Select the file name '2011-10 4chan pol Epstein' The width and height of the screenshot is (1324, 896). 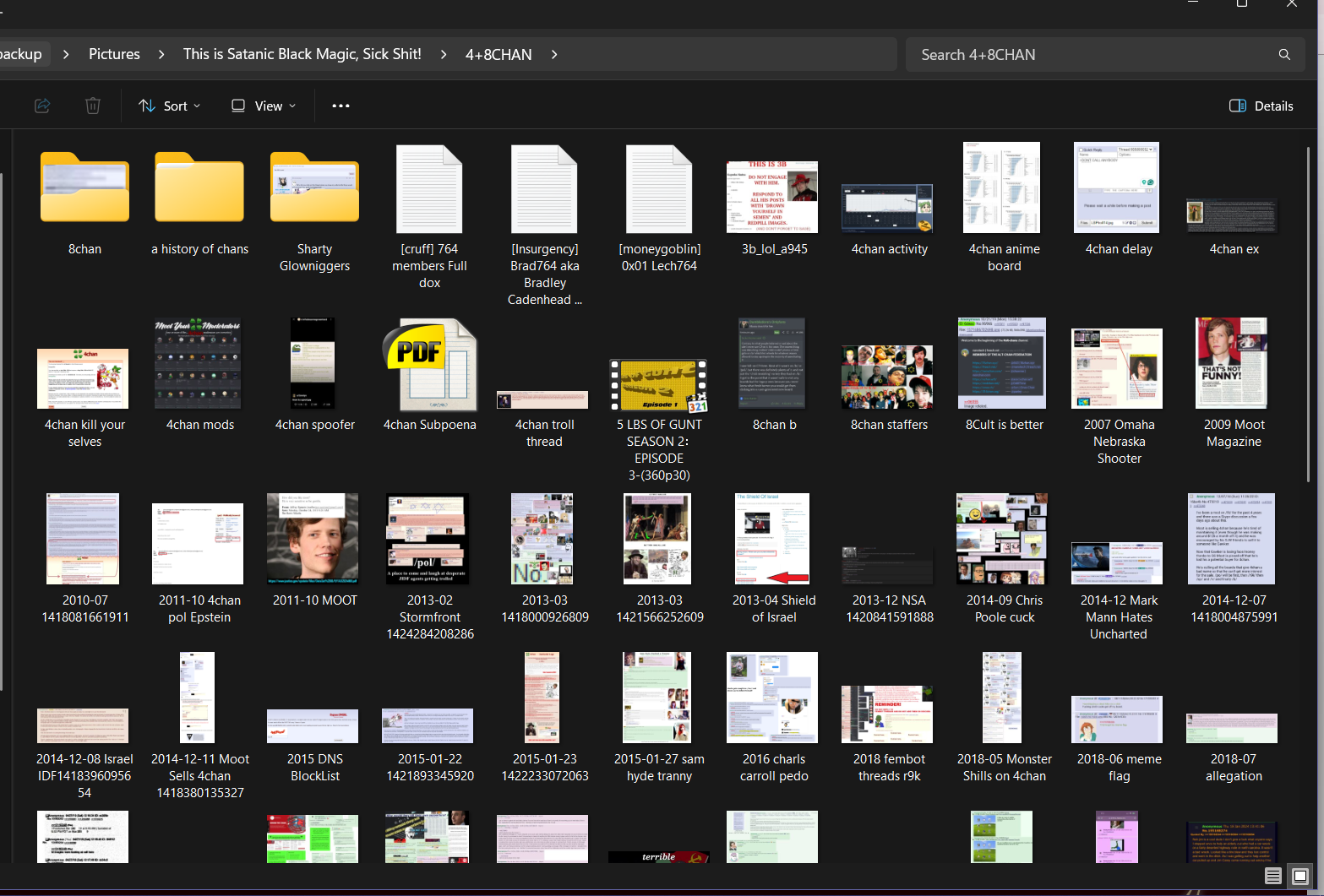click(x=199, y=609)
